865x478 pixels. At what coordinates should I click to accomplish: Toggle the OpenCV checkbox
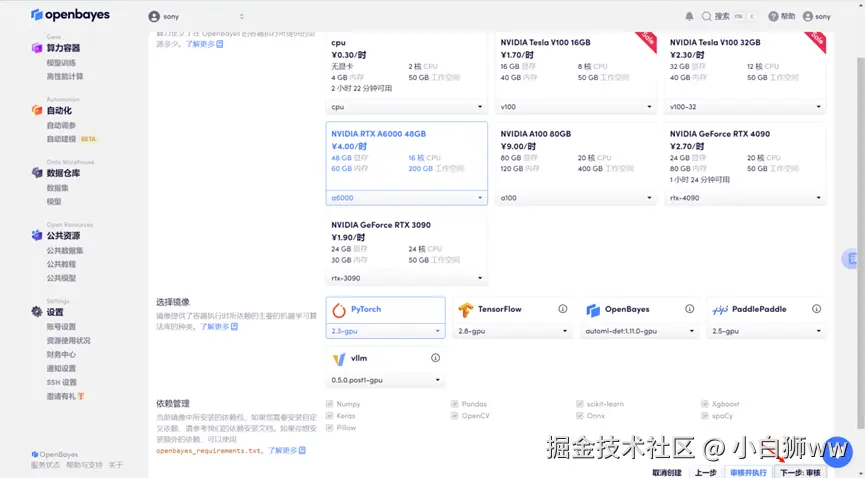[x=455, y=416]
